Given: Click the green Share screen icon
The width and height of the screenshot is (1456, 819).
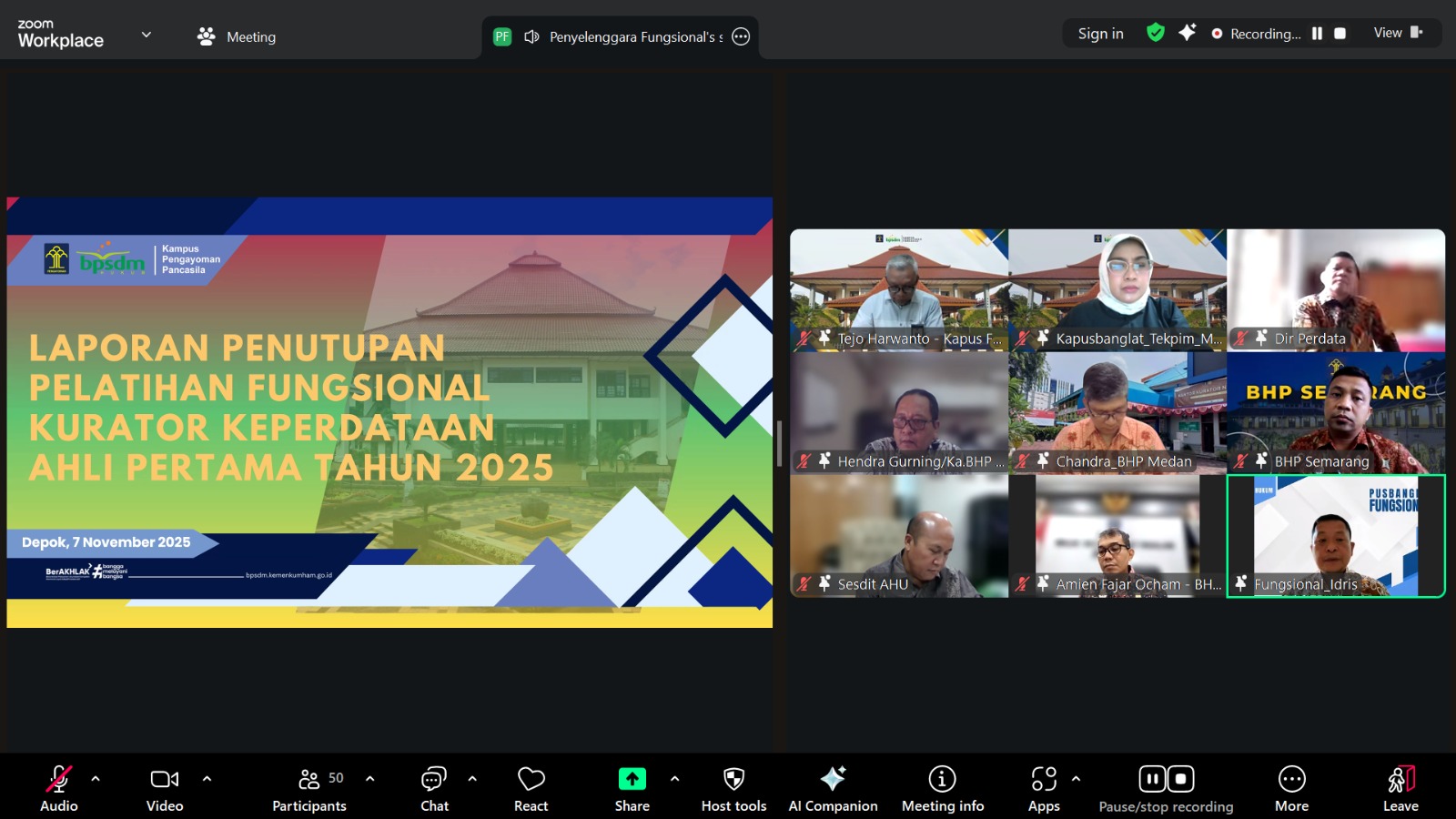Looking at the screenshot, I should [x=632, y=779].
